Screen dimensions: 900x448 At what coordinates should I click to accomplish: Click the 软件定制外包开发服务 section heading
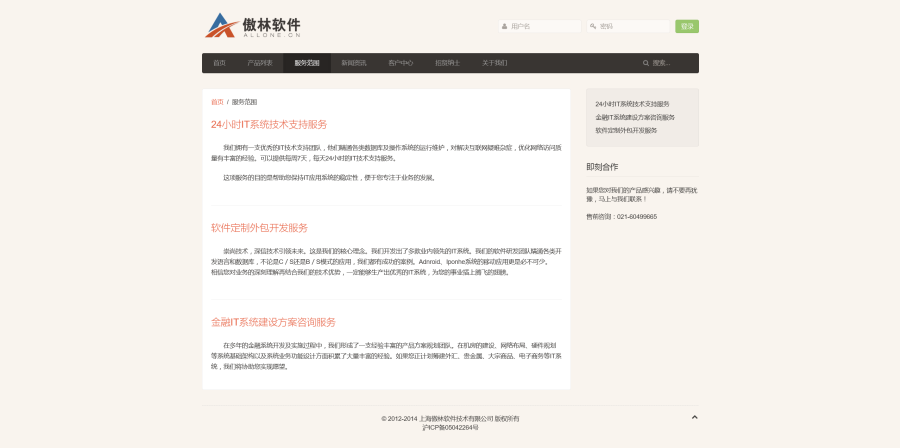point(259,228)
